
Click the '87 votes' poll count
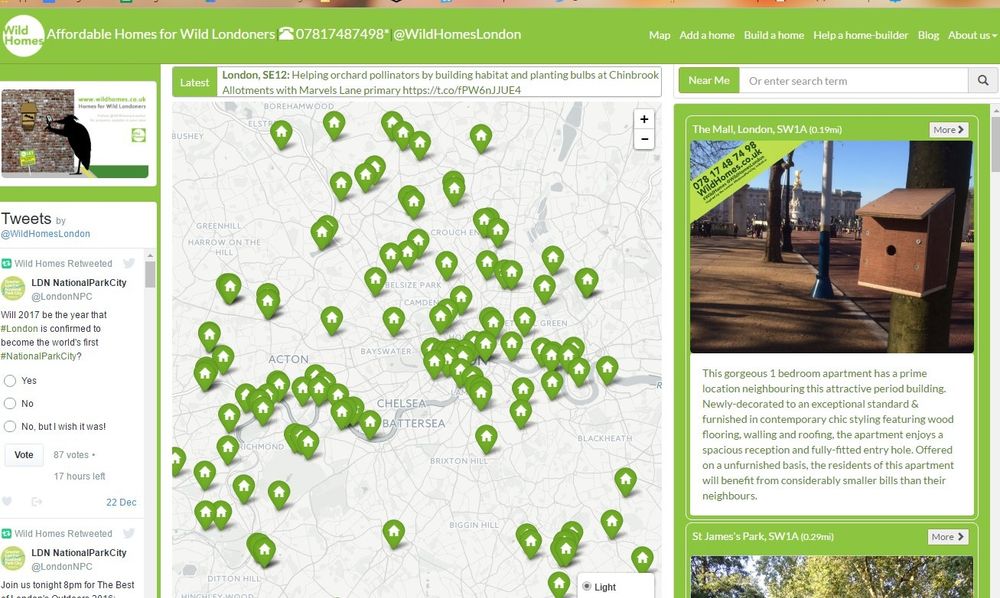71,455
